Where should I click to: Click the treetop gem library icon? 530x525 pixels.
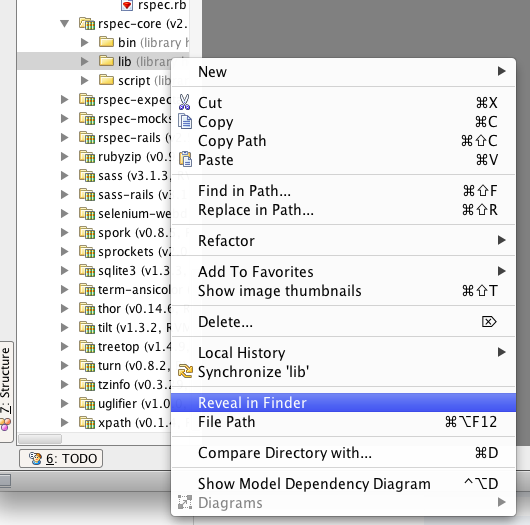[87, 347]
